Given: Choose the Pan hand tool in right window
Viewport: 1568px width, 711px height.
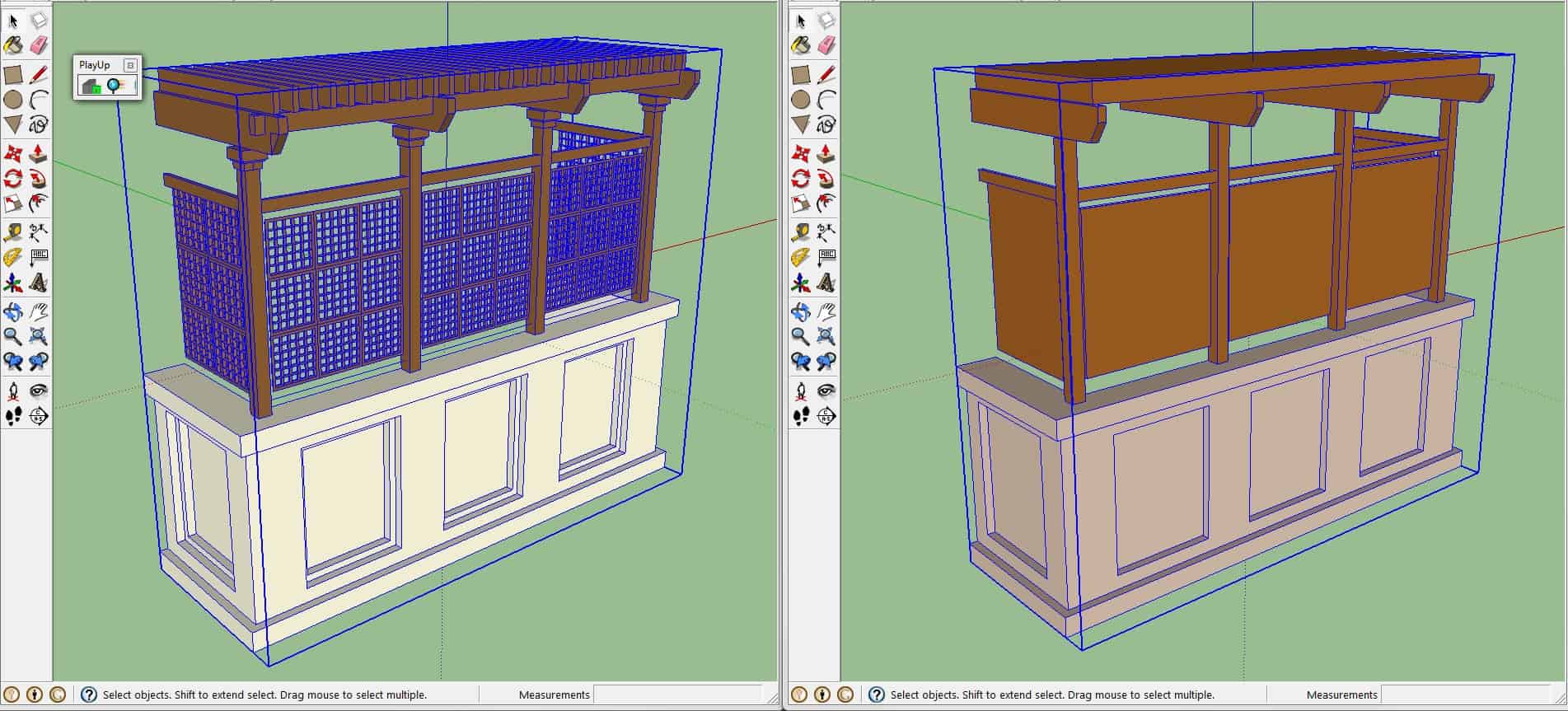Looking at the screenshot, I should click(826, 311).
